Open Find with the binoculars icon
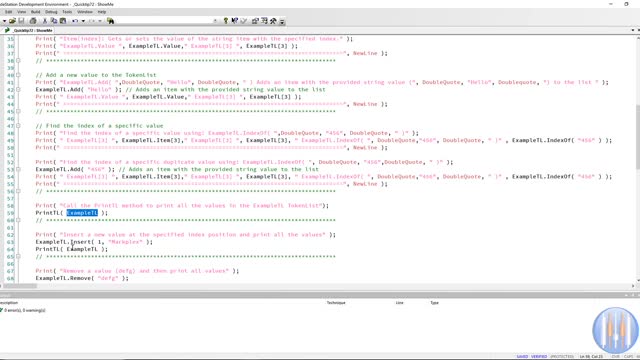 (x=110, y=21)
